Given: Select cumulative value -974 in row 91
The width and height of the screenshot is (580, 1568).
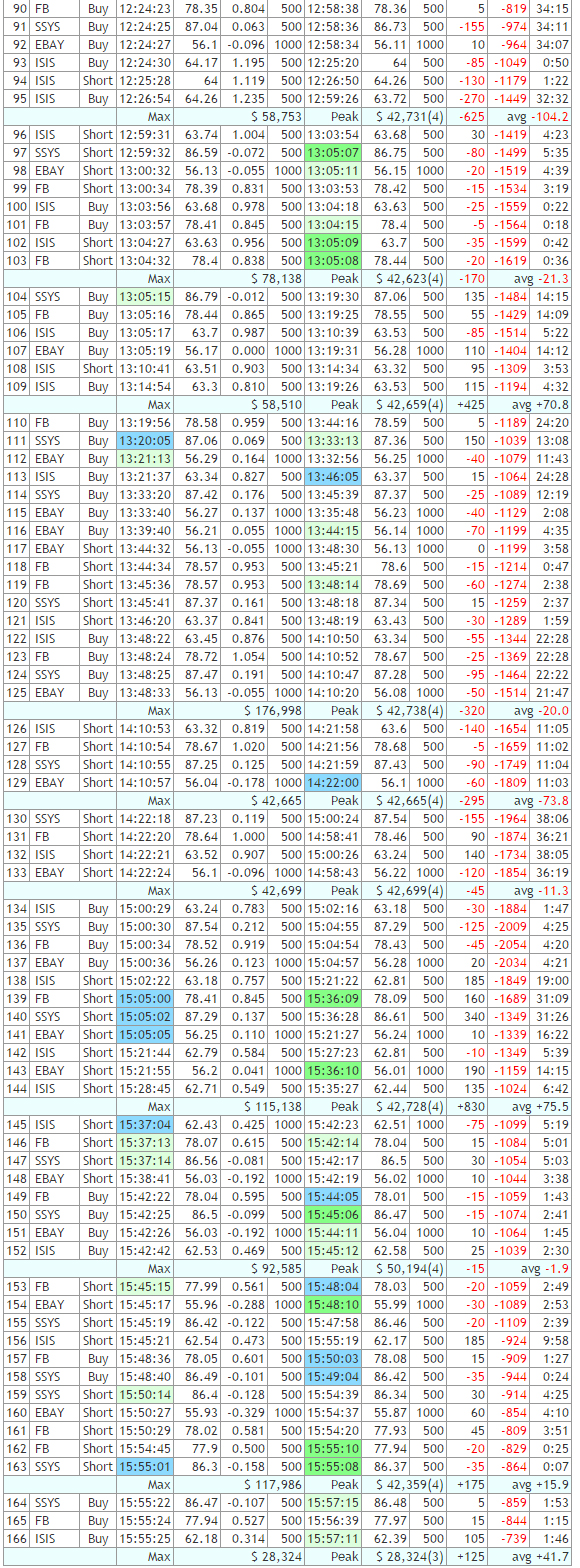Looking at the screenshot, I should pos(509,26).
